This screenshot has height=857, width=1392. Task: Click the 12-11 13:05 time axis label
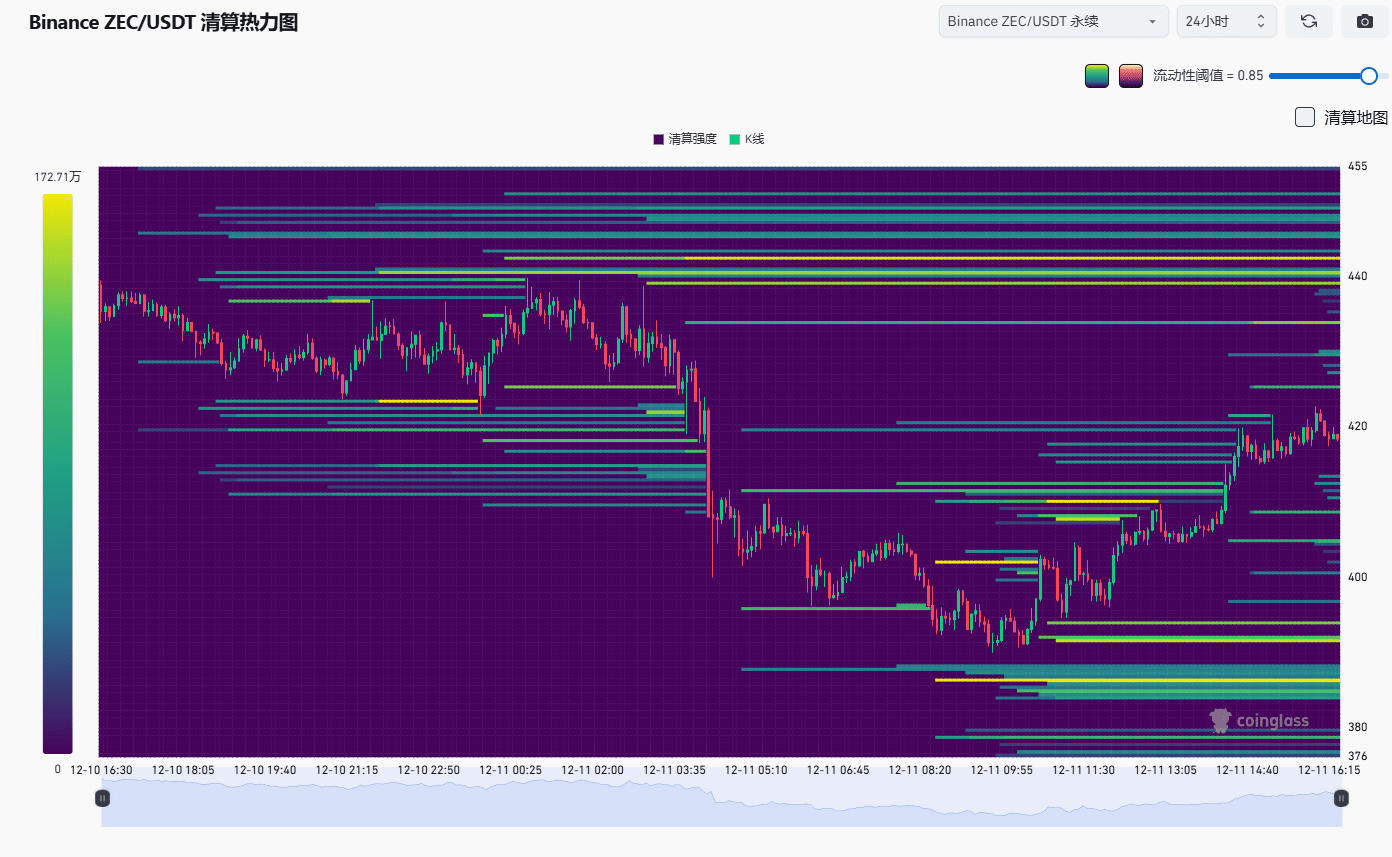coord(1166,770)
